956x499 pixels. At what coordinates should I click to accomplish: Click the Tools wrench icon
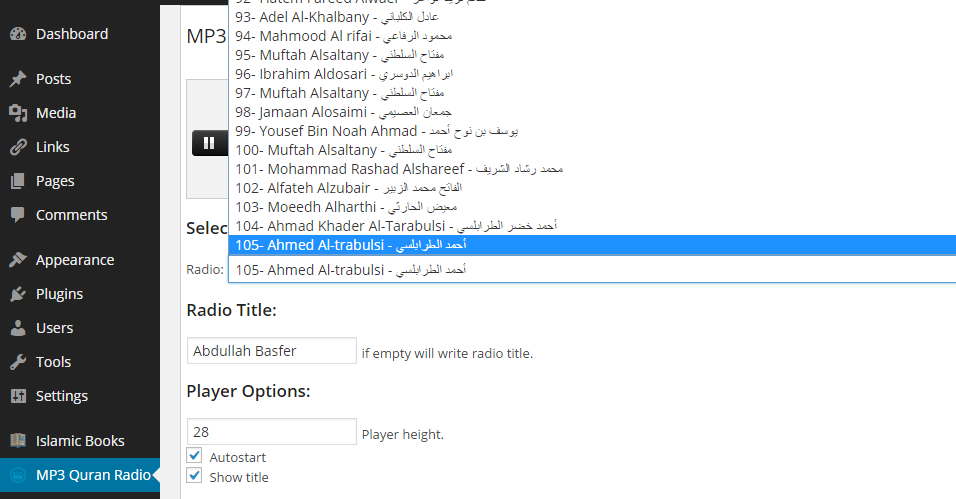tap(18, 362)
